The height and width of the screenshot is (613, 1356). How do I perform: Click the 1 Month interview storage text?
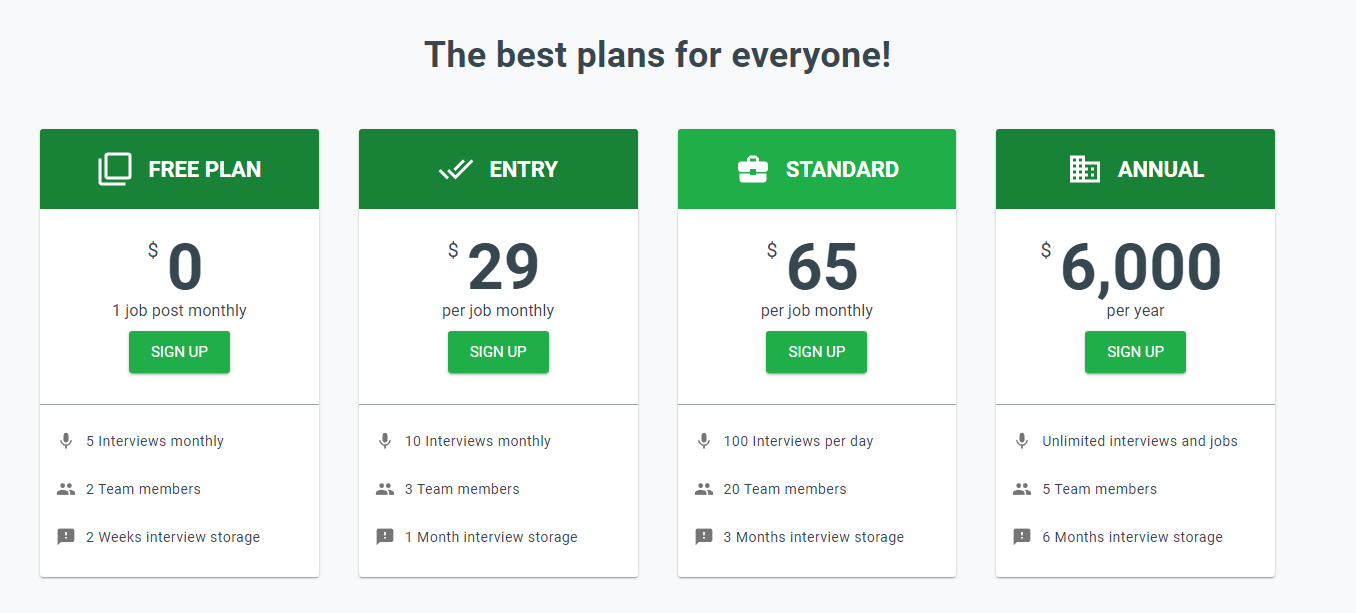(x=491, y=537)
